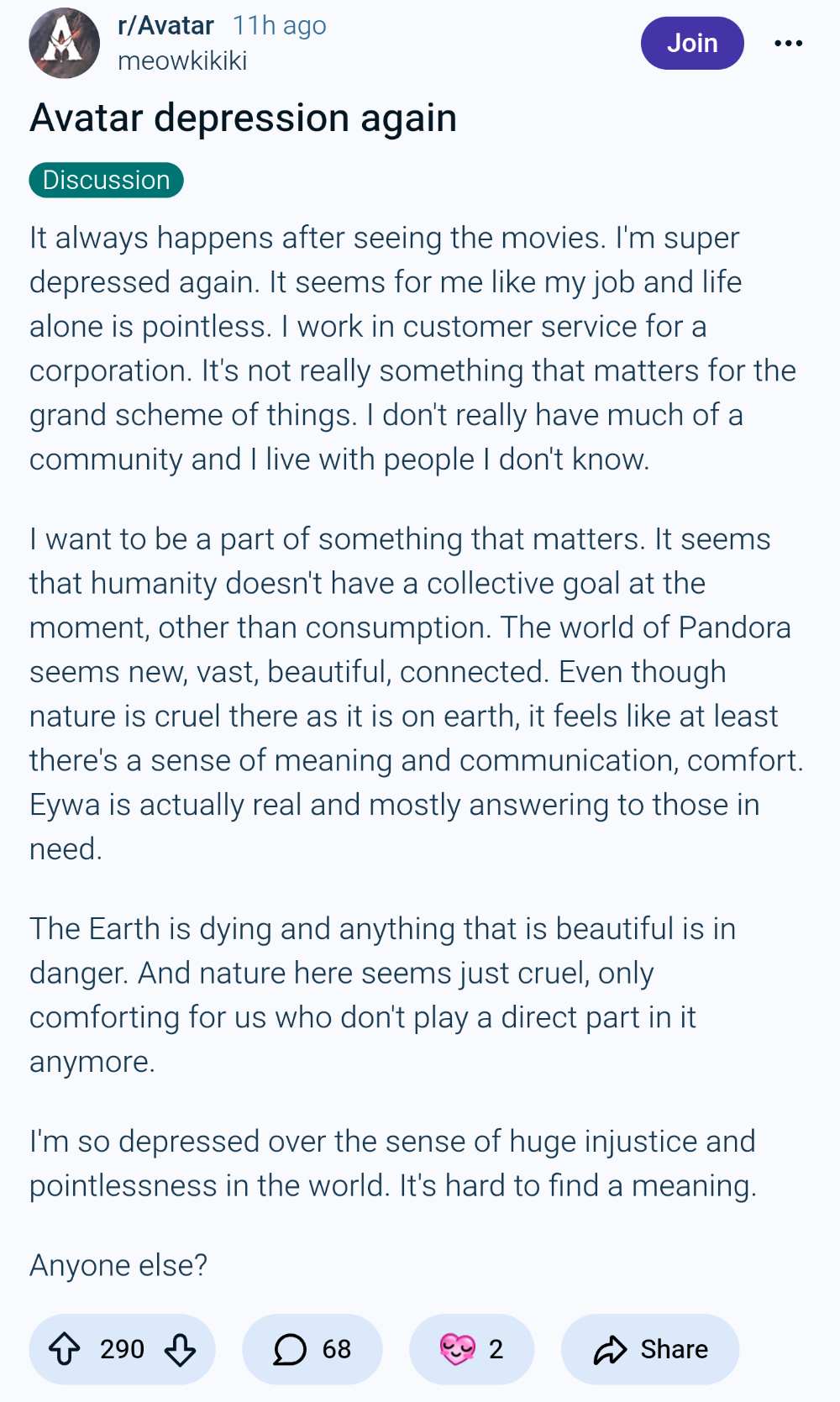Tap the 11h ago timestamp

point(279,26)
